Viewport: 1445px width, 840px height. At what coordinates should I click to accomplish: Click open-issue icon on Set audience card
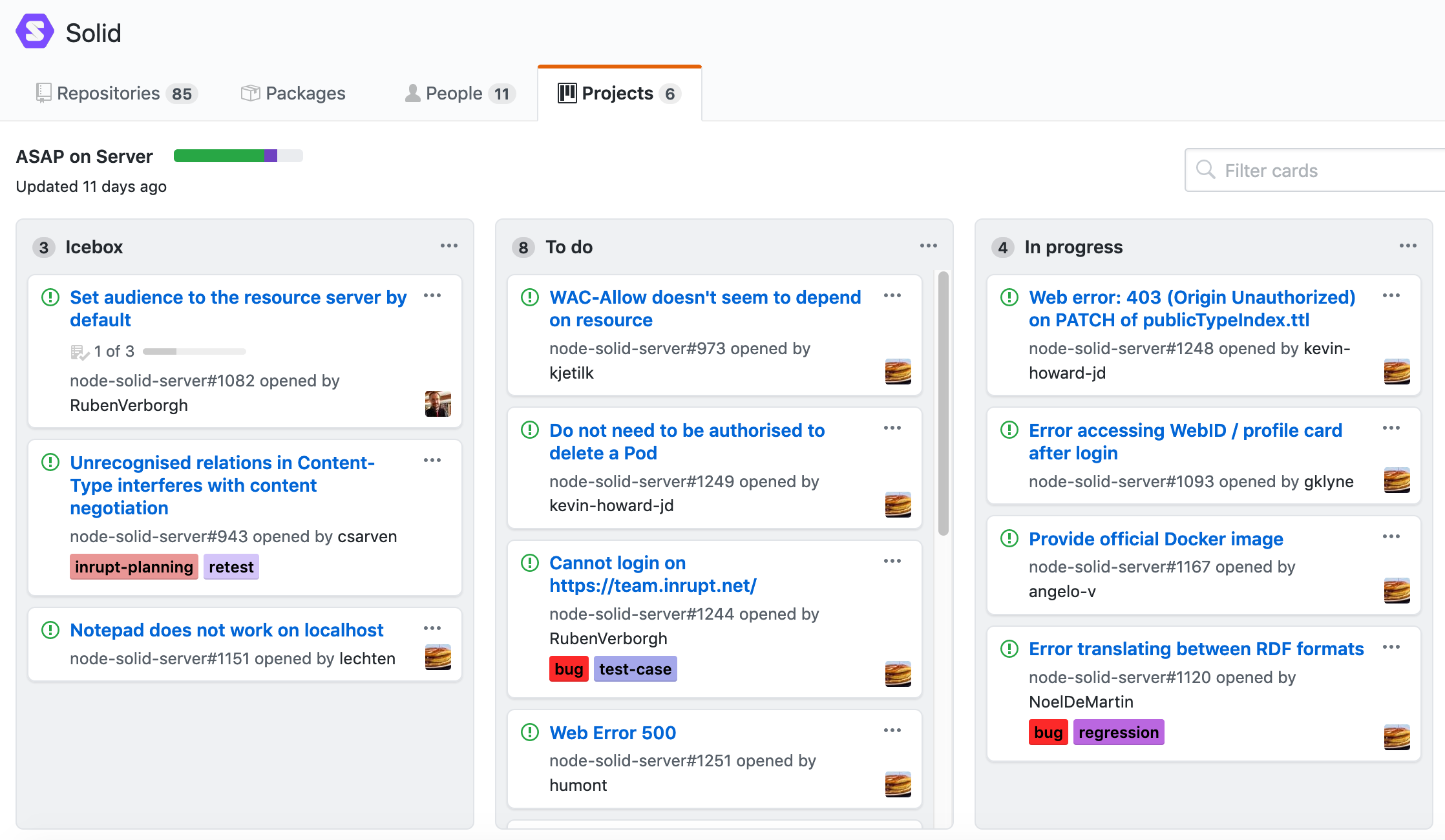(50, 297)
